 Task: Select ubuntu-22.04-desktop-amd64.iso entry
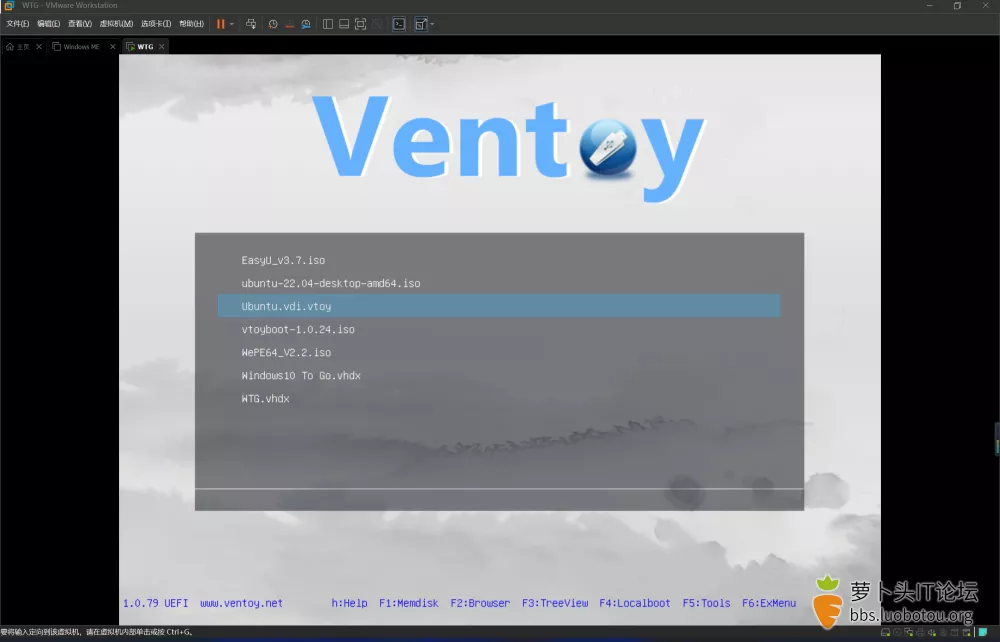pos(499,283)
